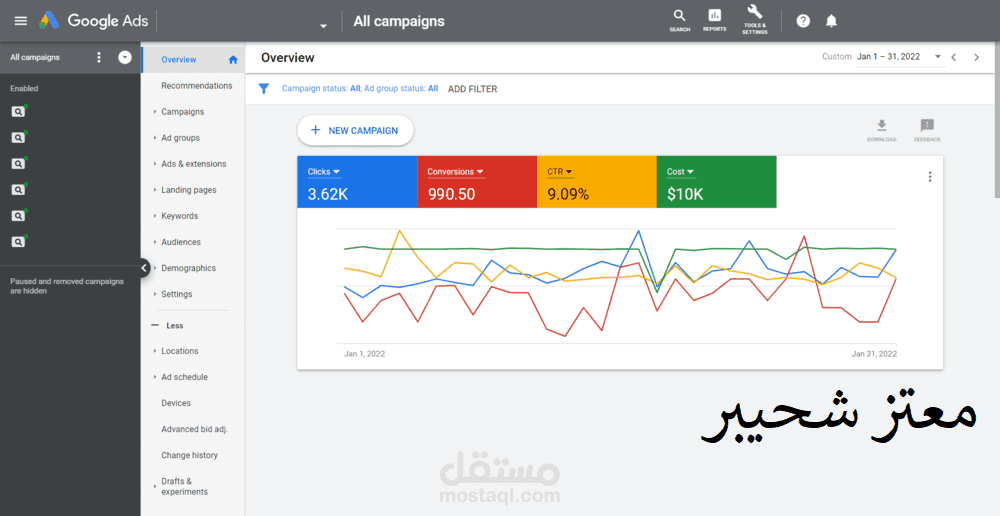Open Drafts & experiments page
This screenshot has height=516, width=1000.
pyautogui.click(x=184, y=487)
